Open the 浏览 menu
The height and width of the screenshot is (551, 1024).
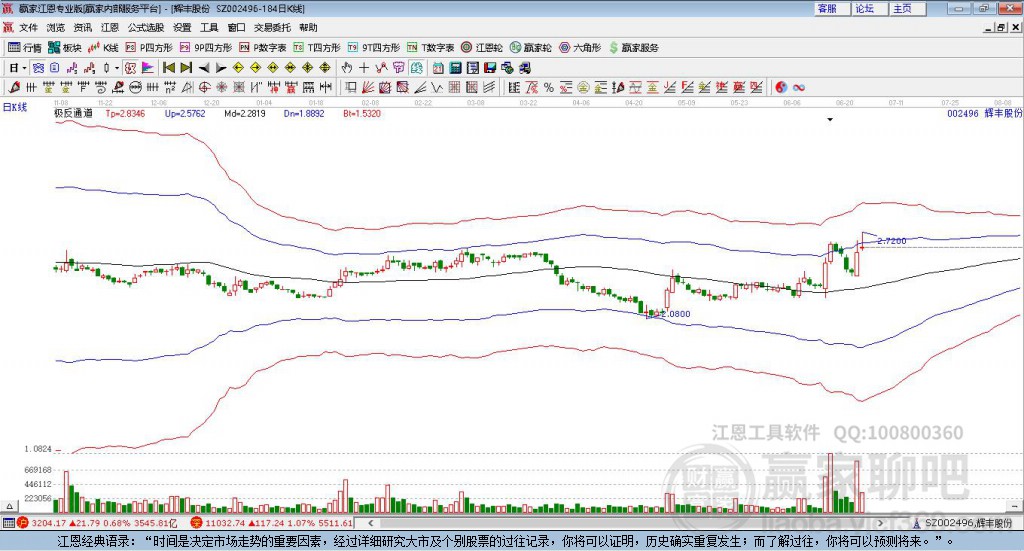(56, 27)
